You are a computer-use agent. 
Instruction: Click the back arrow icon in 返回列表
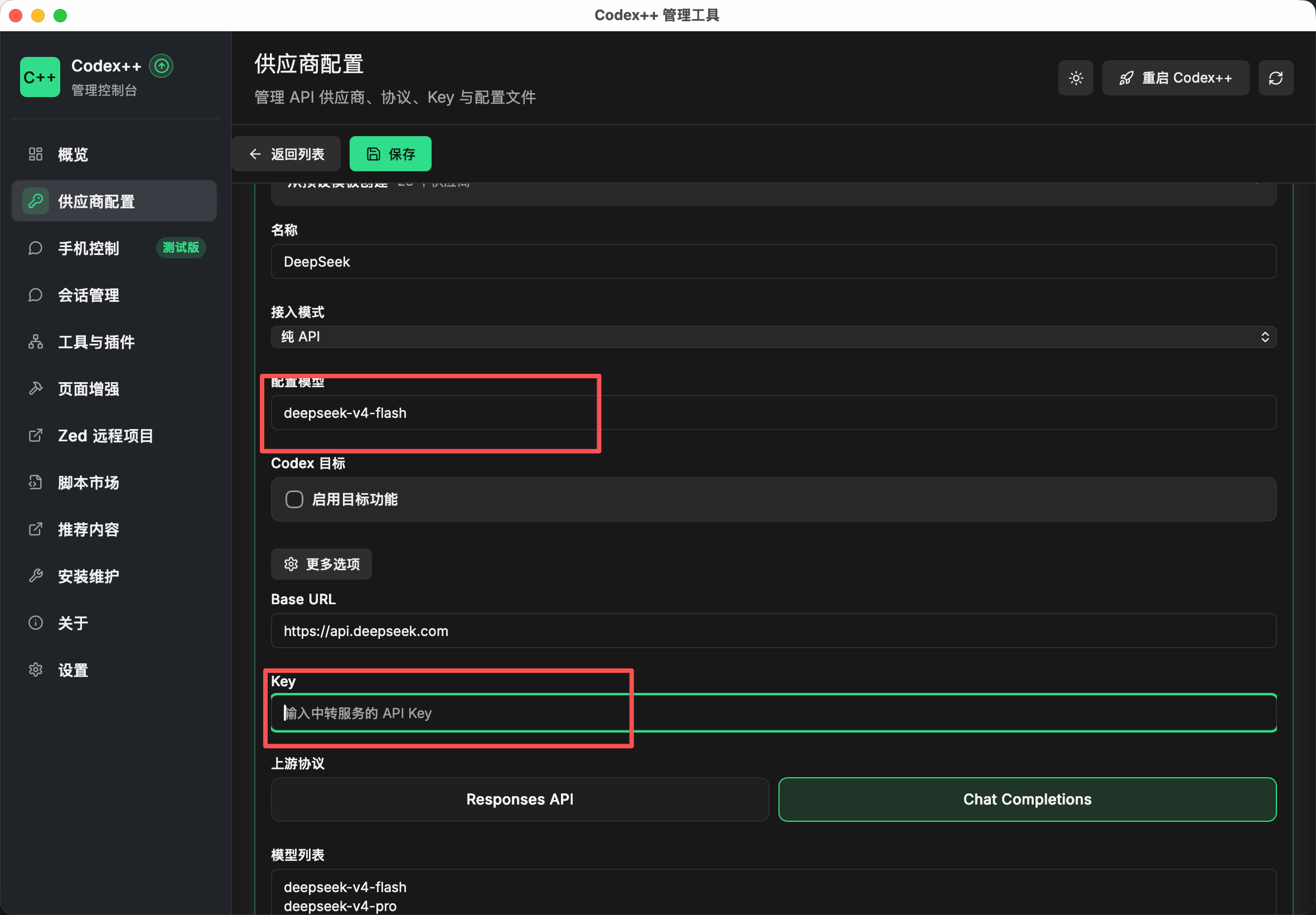pos(255,154)
